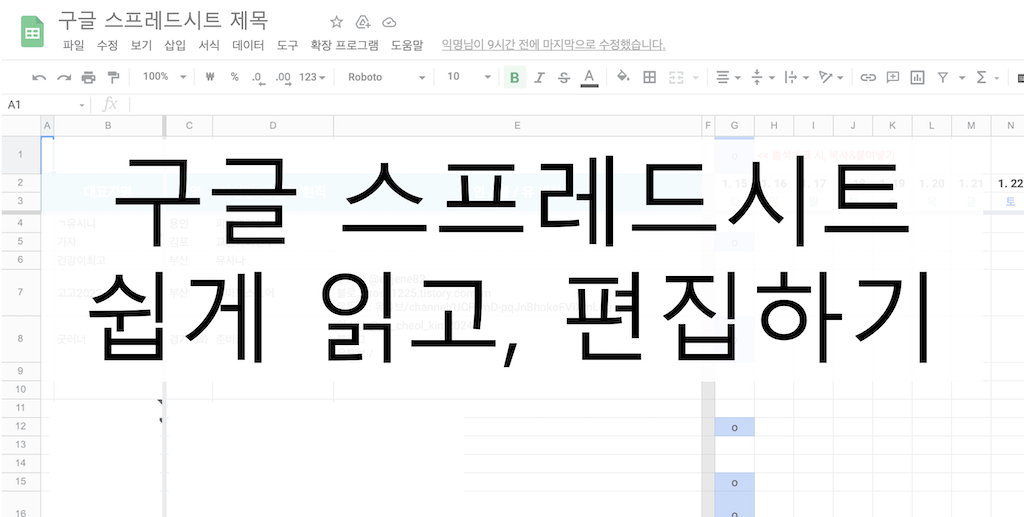Check the cloud save status icon
The image size is (1024, 517).
point(389,22)
